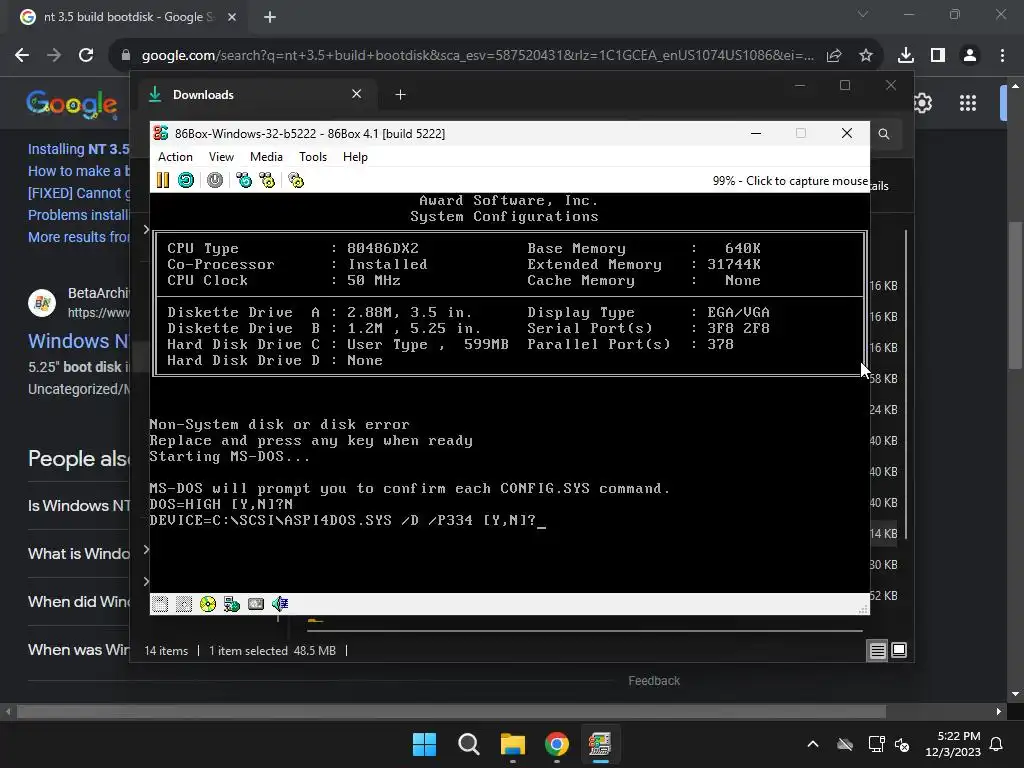Close the Downloads tab in File Explorer
Image resolution: width=1024 pixels, height=768 pixels.
pos(357,94)
